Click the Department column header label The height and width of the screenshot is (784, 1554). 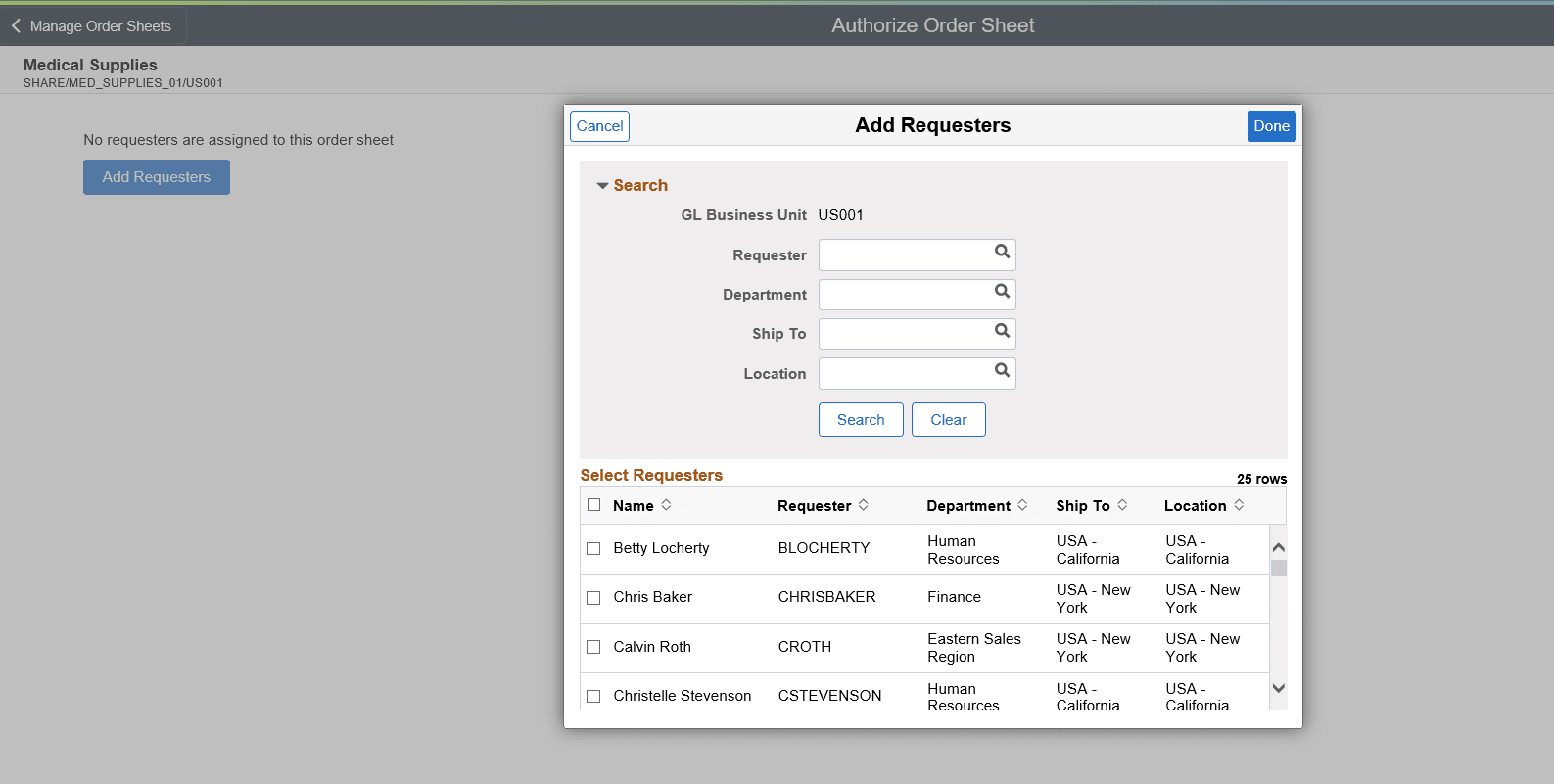(968, 506)
